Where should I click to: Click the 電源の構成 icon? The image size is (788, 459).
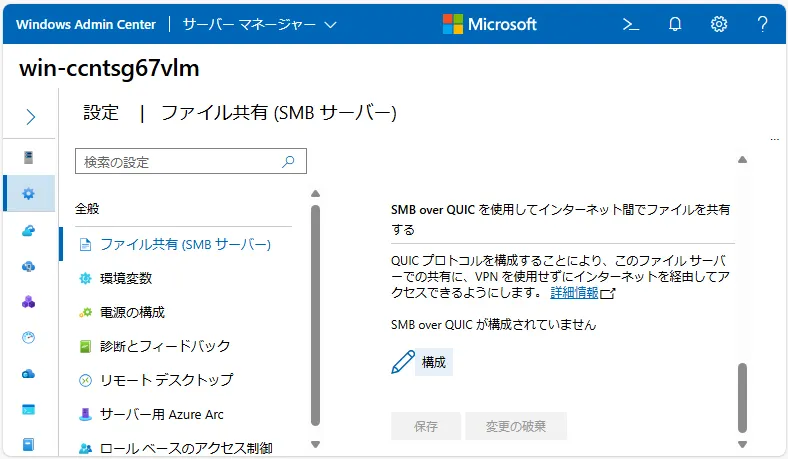85,312
